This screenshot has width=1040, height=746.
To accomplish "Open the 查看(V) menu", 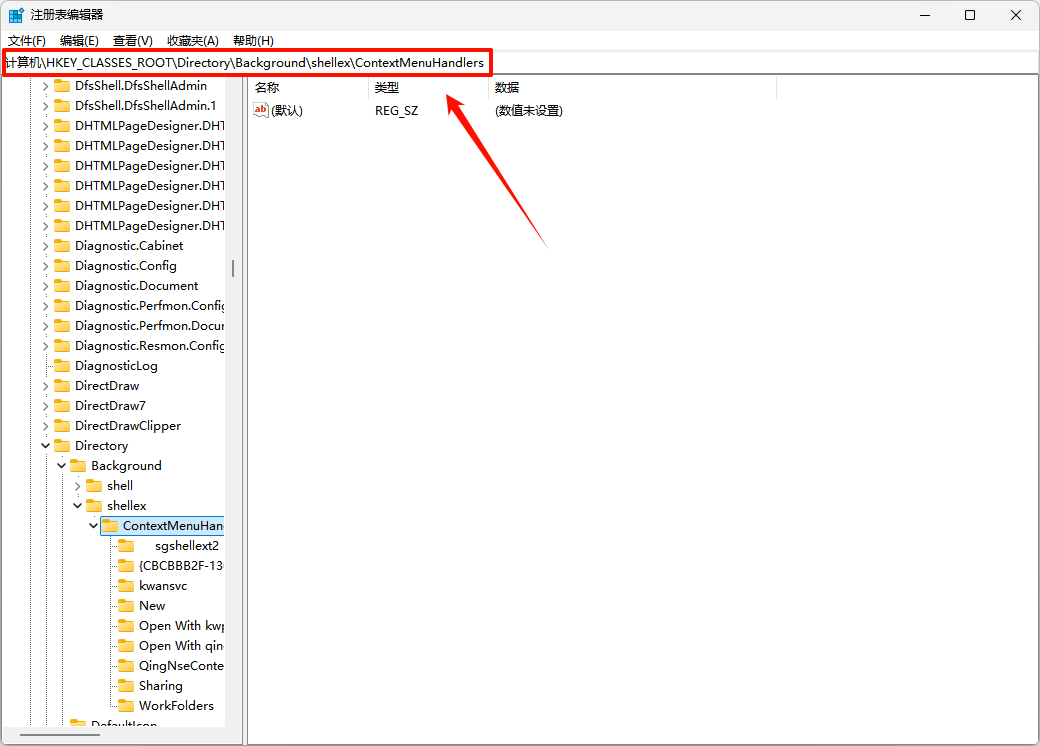I will coord(132,40).
